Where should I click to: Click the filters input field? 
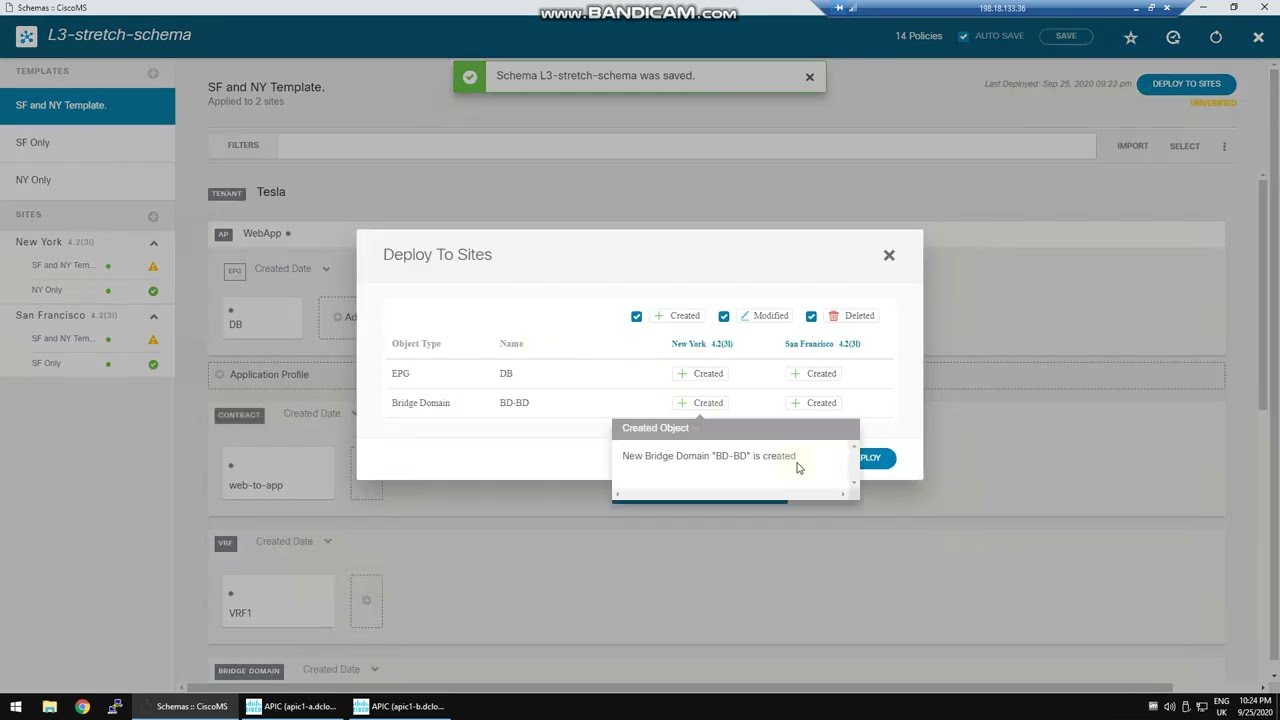pyautogui.click(x=686, y=145)
